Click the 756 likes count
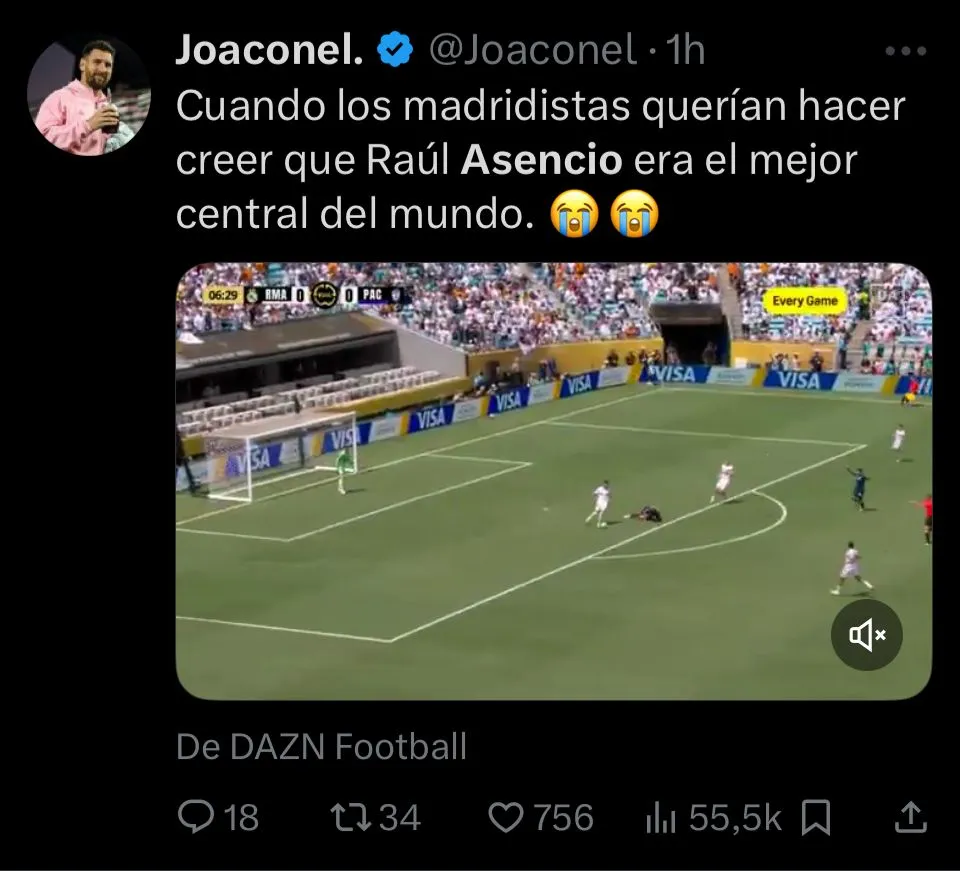Viewport: 960px width, 871px height. 563,818
